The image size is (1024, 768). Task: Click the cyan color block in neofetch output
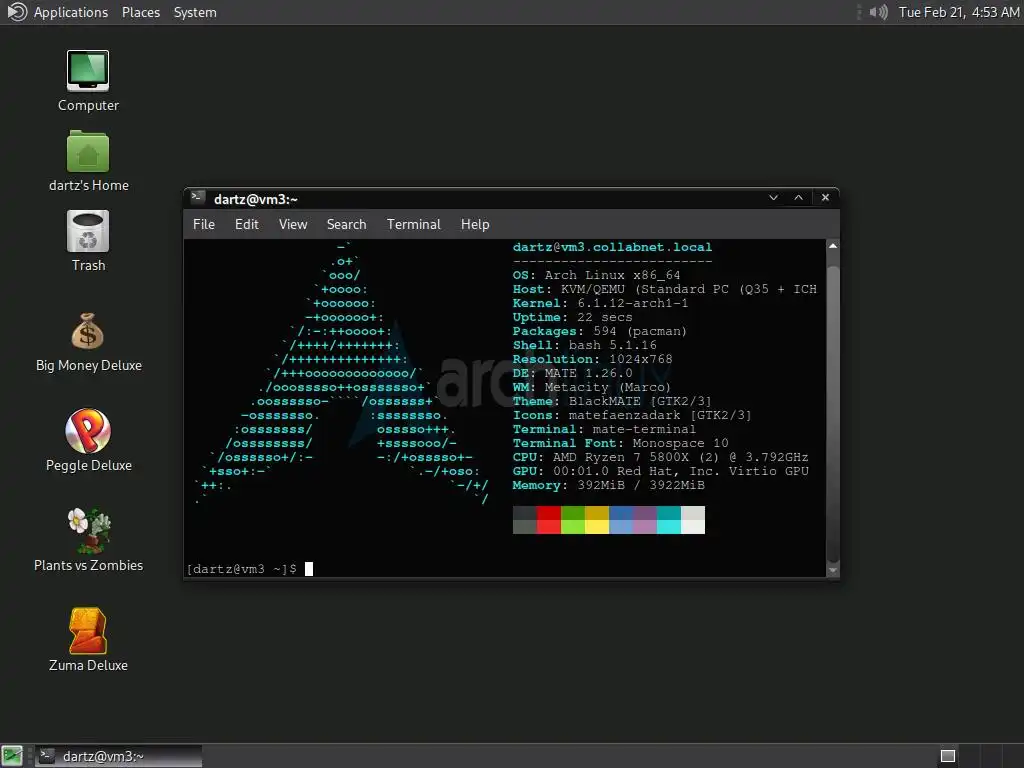coord(669,520)
